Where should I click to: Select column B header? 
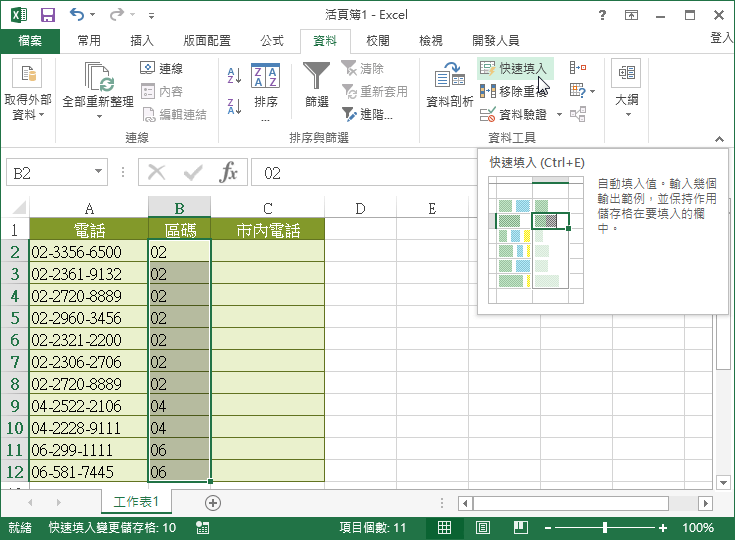(179, 208)
